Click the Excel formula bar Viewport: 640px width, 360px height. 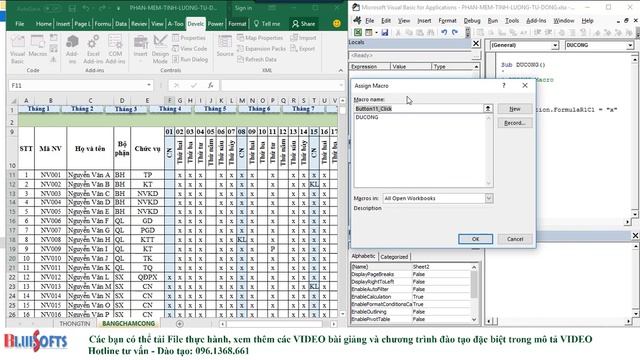coord(280,85)
